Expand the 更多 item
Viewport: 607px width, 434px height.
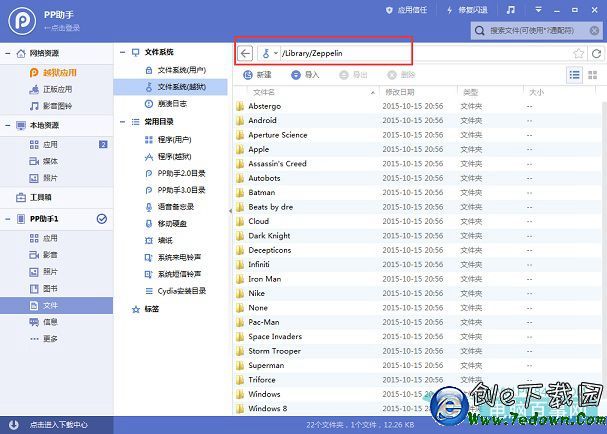(44, 339)
